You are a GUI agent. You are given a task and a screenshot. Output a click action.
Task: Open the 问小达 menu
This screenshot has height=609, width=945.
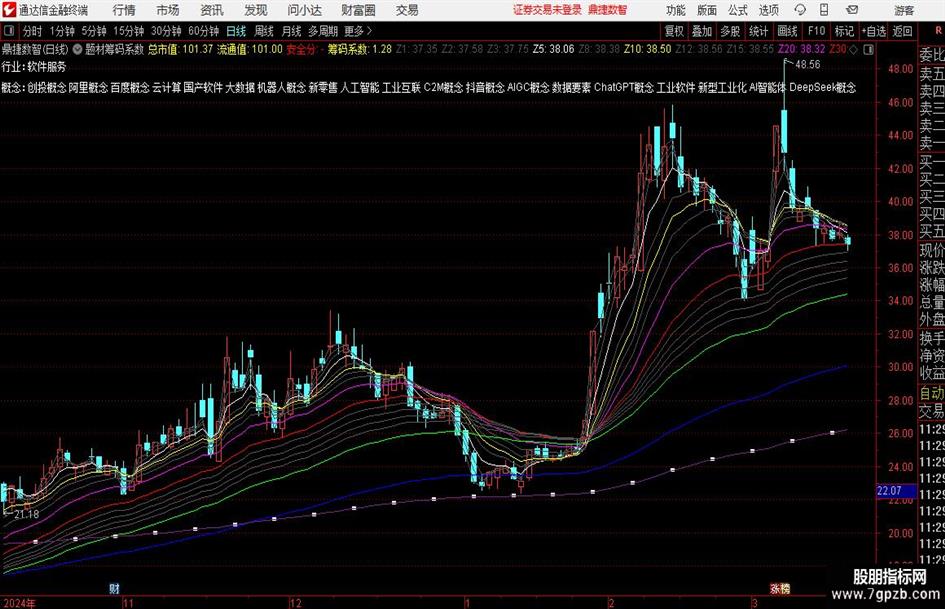click(304, 10)
